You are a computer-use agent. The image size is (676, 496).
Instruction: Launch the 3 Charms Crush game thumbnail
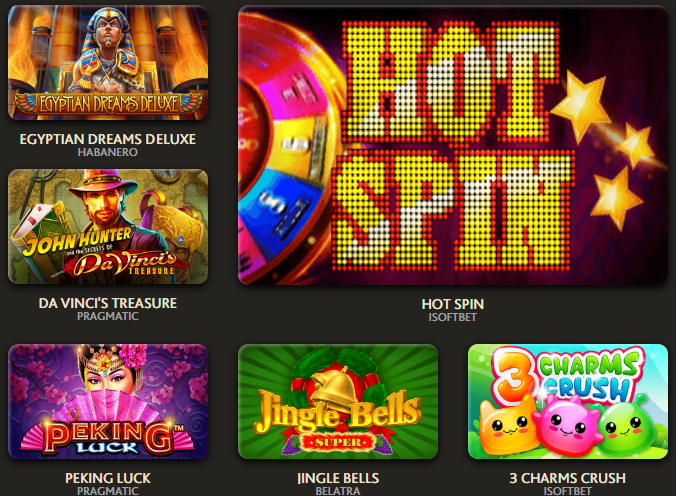point(568,402)
